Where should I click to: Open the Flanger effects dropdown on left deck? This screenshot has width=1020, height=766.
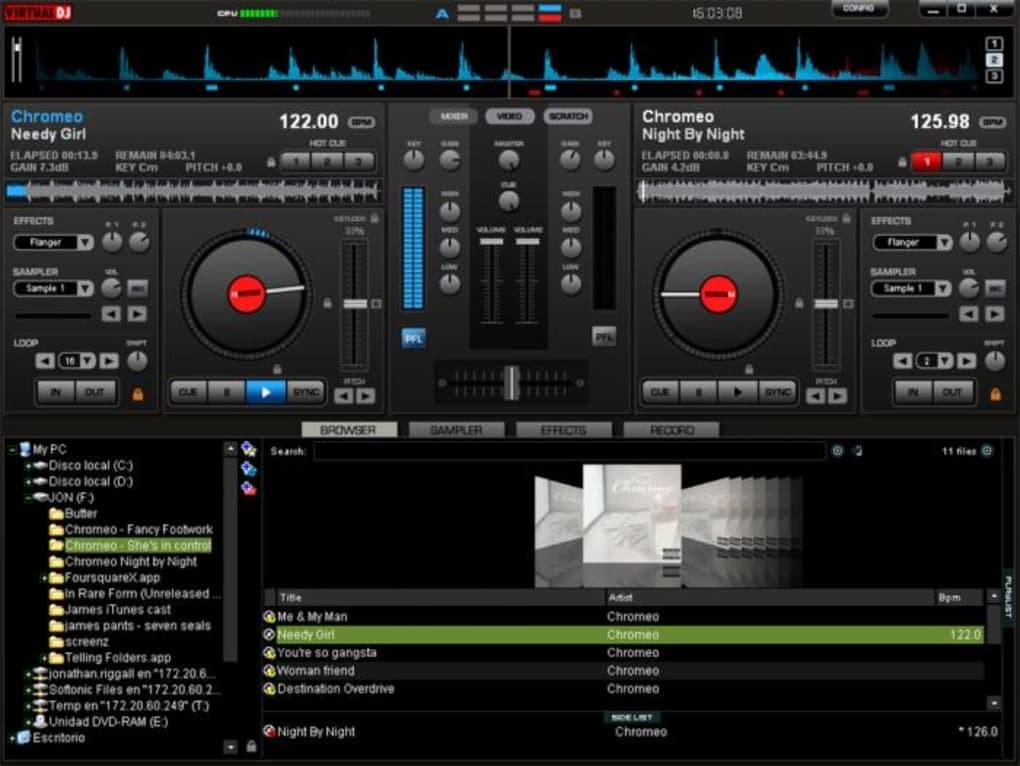(52, 242)
